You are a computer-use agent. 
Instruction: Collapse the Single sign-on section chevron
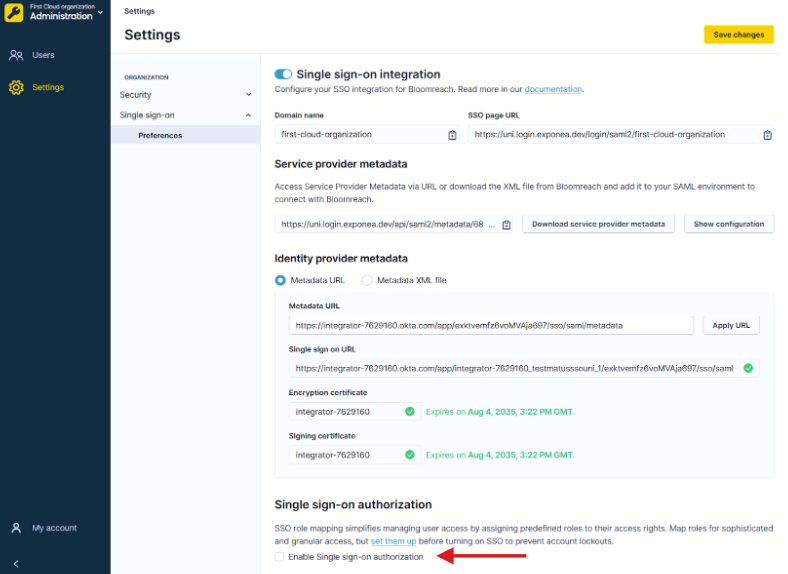248,115
